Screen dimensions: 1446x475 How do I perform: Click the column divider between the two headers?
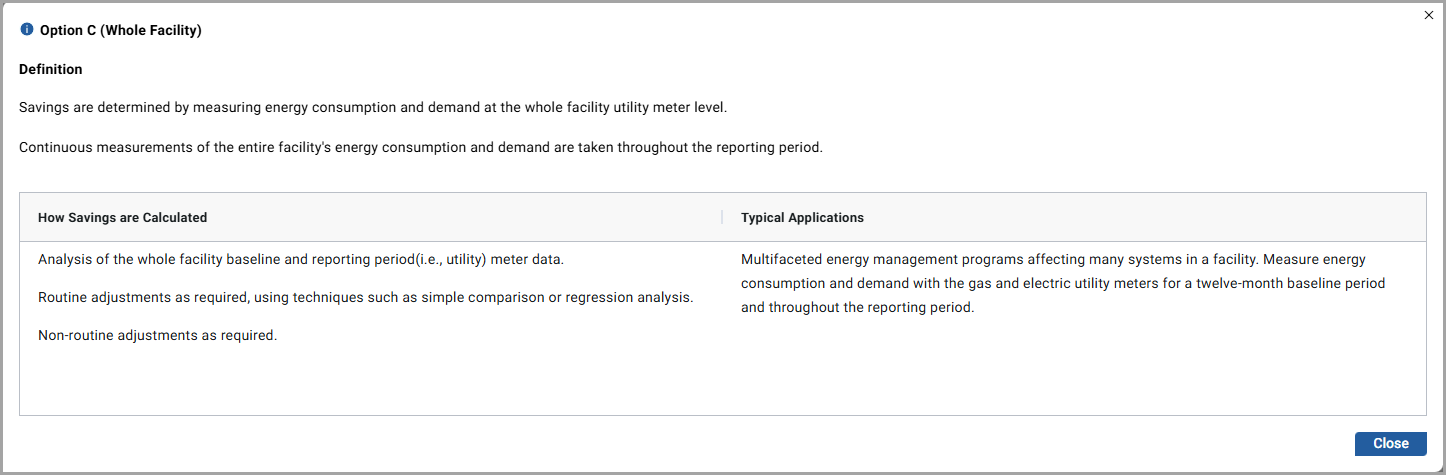pyautogui.click(x=722, y=217)
